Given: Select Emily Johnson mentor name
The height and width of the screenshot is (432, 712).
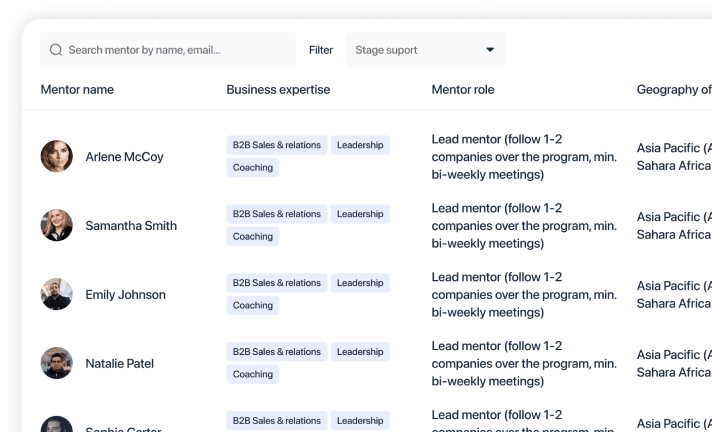Looking at the screenshot, I should coord(125,295).
